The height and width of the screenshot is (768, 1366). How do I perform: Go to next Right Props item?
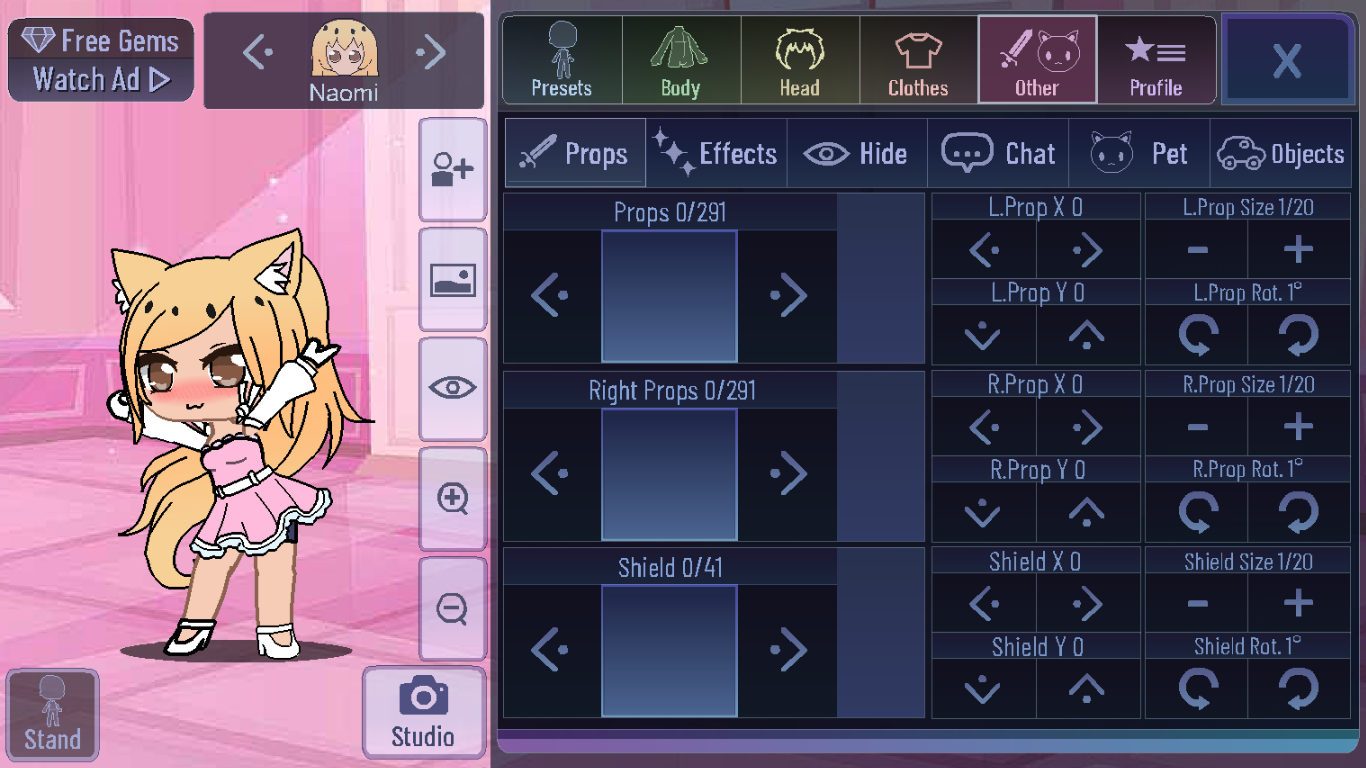pyautogui.click(x=788, y=473)
